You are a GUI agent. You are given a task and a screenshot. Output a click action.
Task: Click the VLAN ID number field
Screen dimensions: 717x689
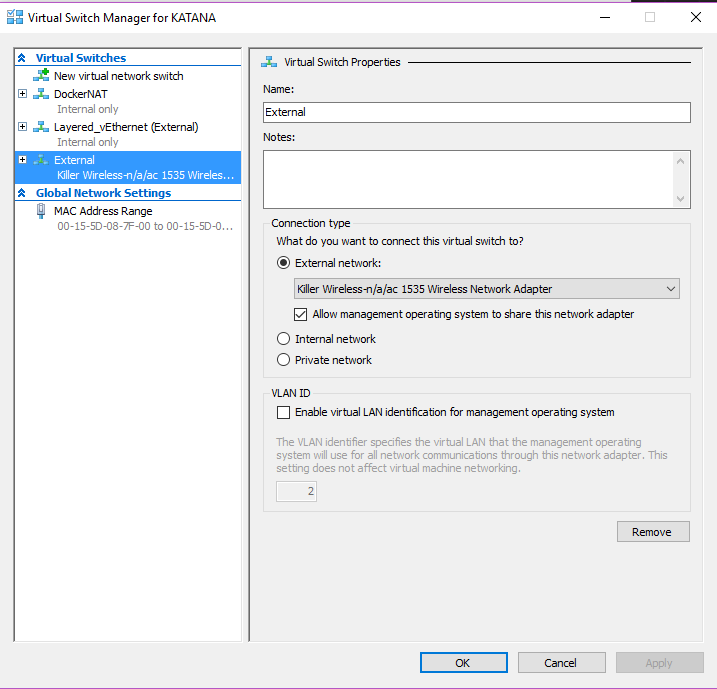(x=296, y=491)
